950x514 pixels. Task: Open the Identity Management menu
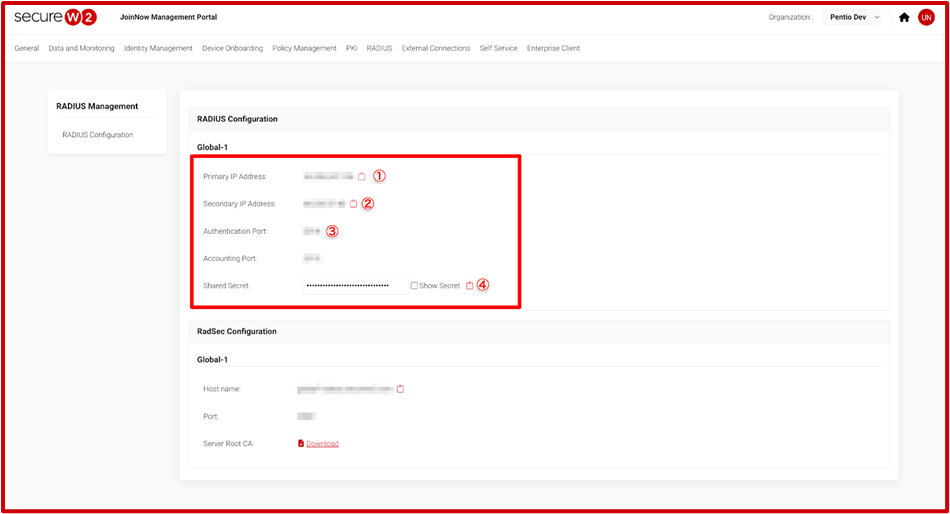point(158,48)
